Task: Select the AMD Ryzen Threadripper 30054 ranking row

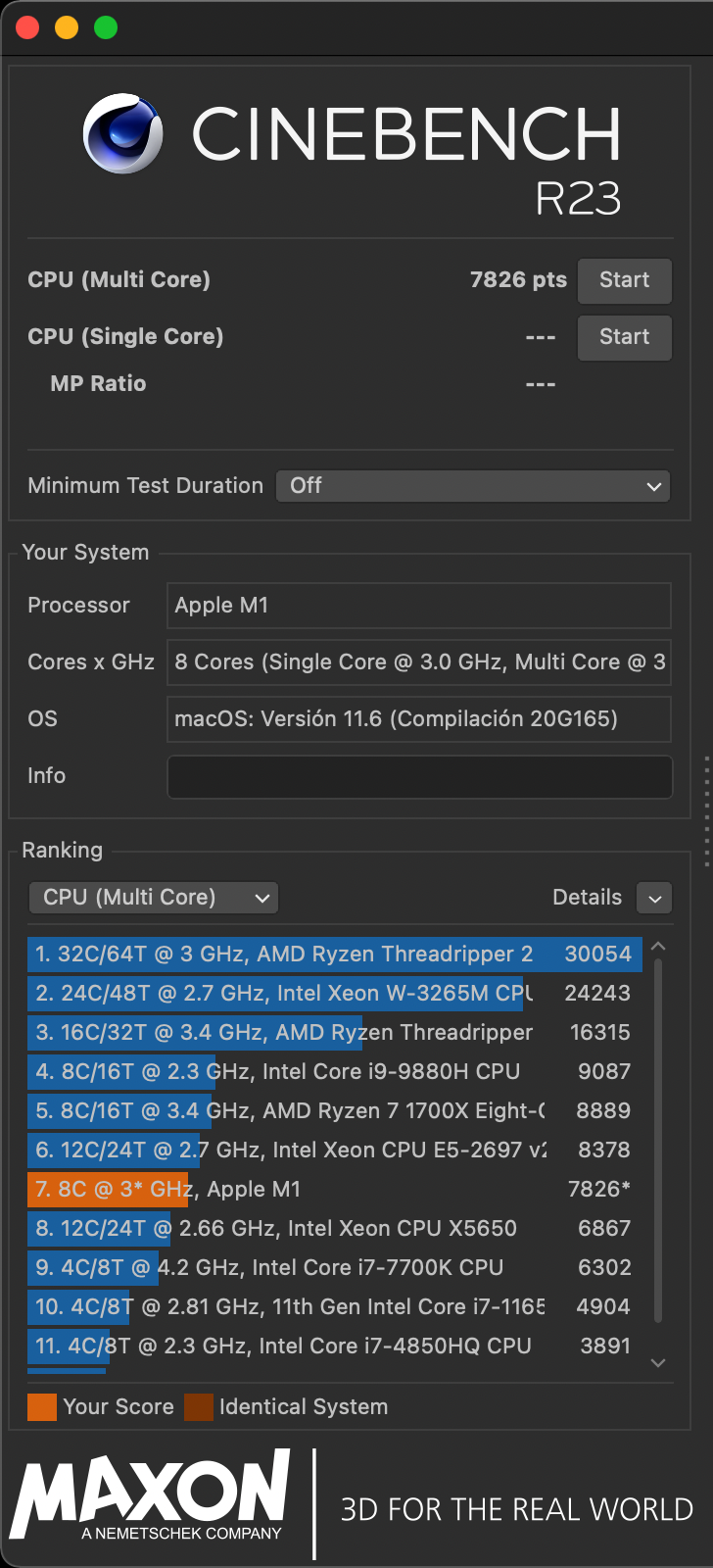Action: pyautogui.click(x=333, y=955)
